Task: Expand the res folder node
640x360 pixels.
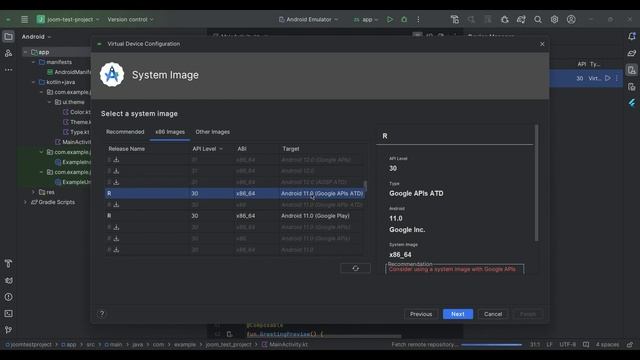Action: pos(33,192)
